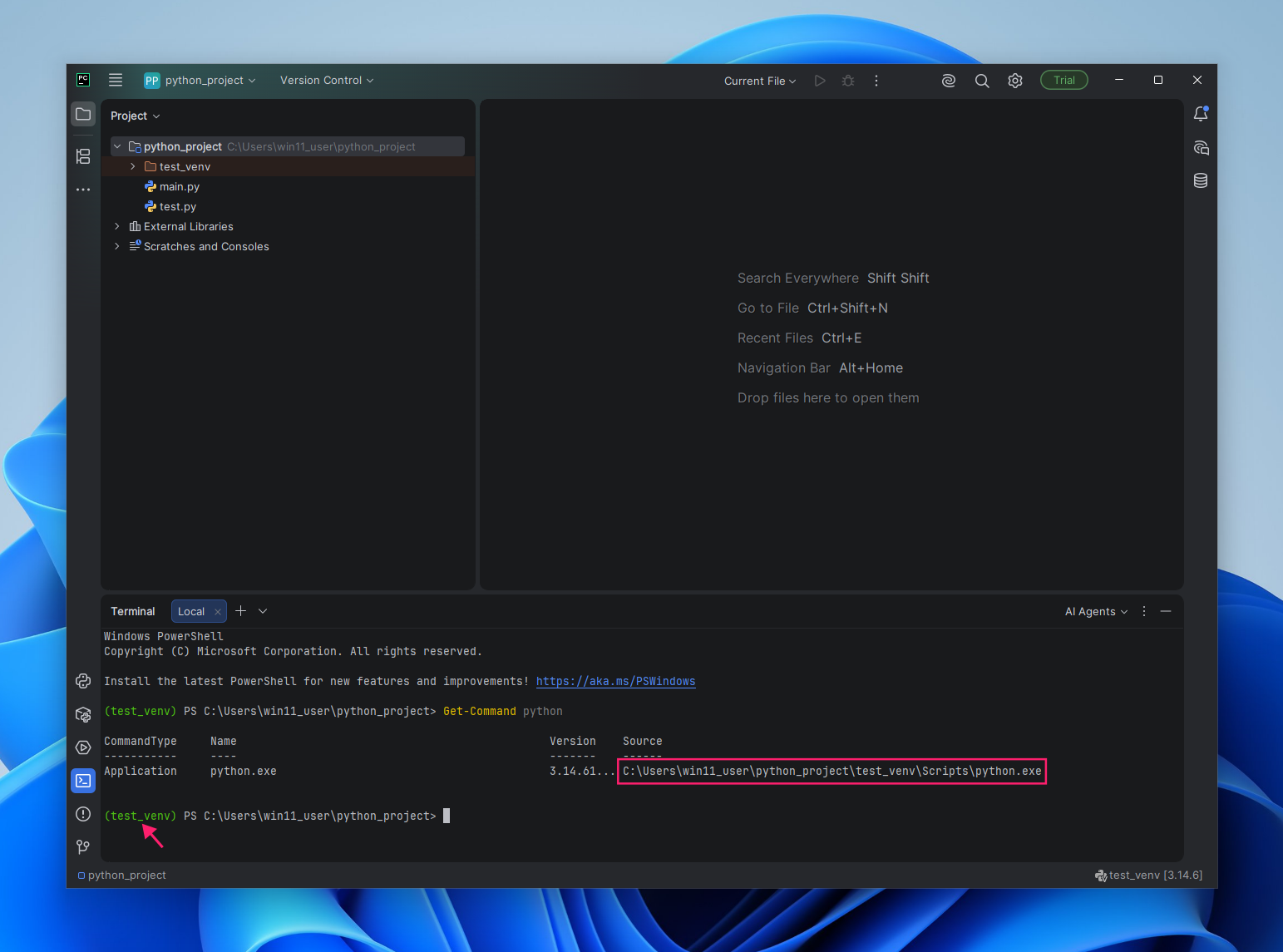Open Python Packages tool window icon

click(x=83, y=714)
